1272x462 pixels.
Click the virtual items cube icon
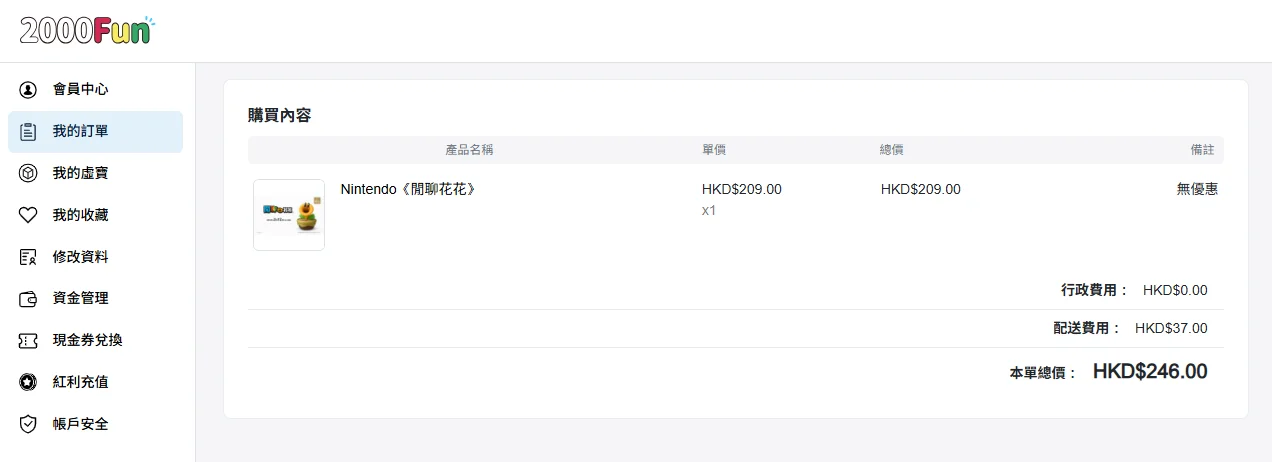(x=28, y=174)
